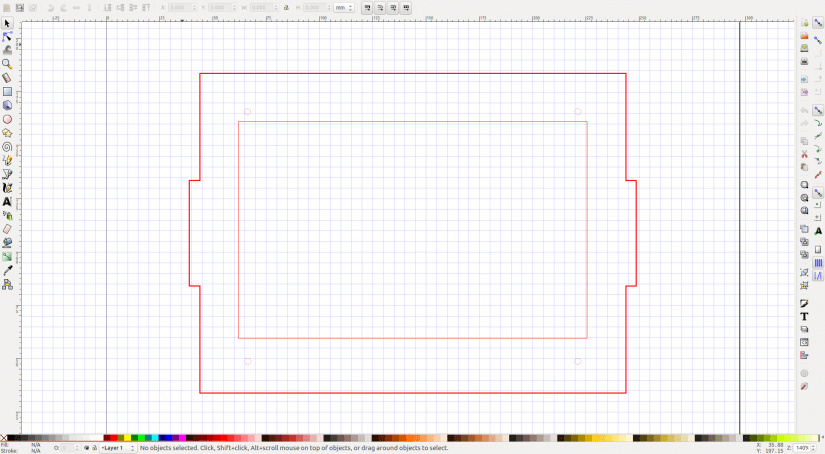Toggle current layer lock icon
The height and width of the screenshot is (454, 825).
coord(94,448)
